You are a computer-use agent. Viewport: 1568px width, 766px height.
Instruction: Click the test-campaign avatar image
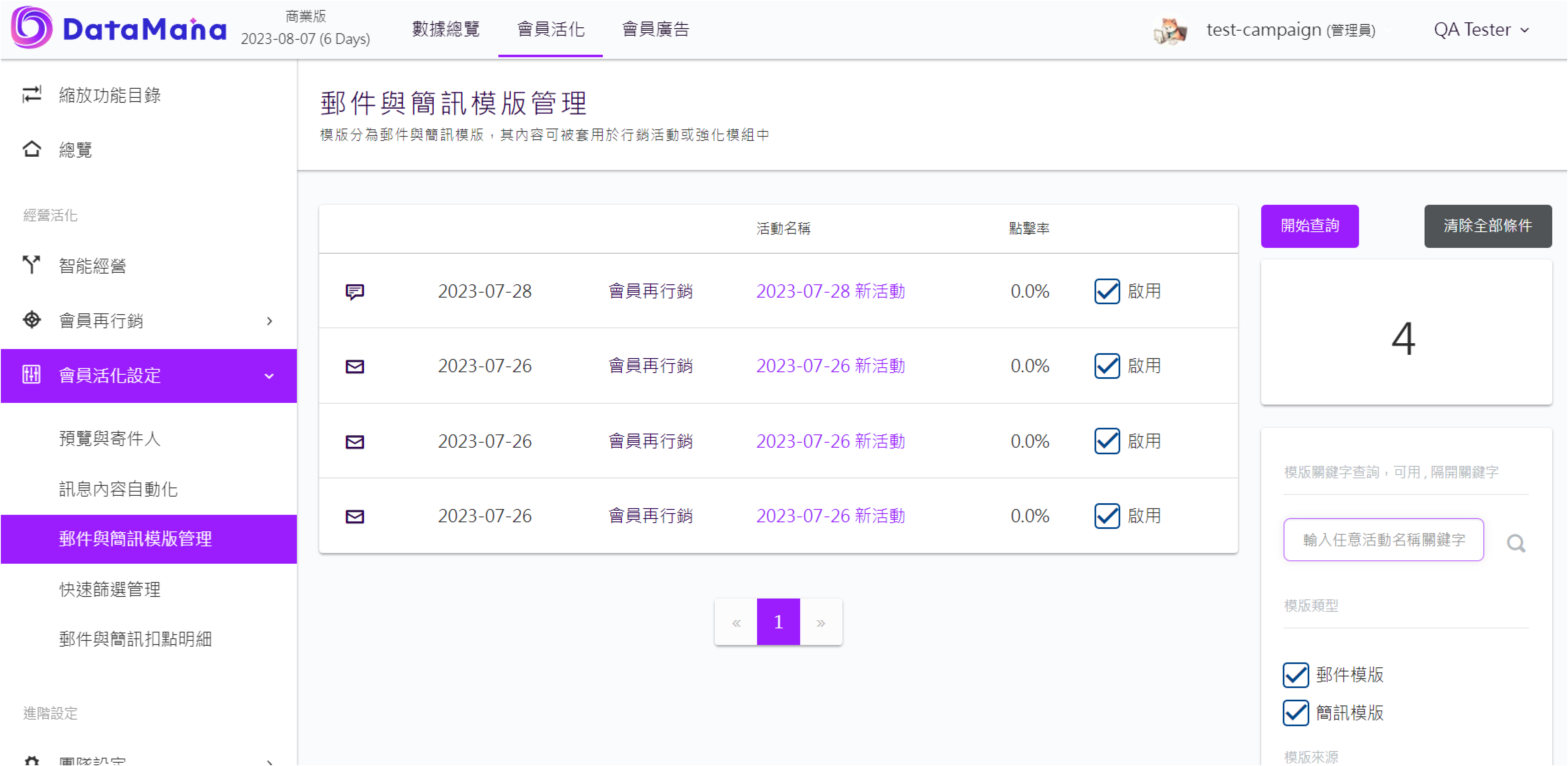pyautogui.click(x=1169, y=30)
